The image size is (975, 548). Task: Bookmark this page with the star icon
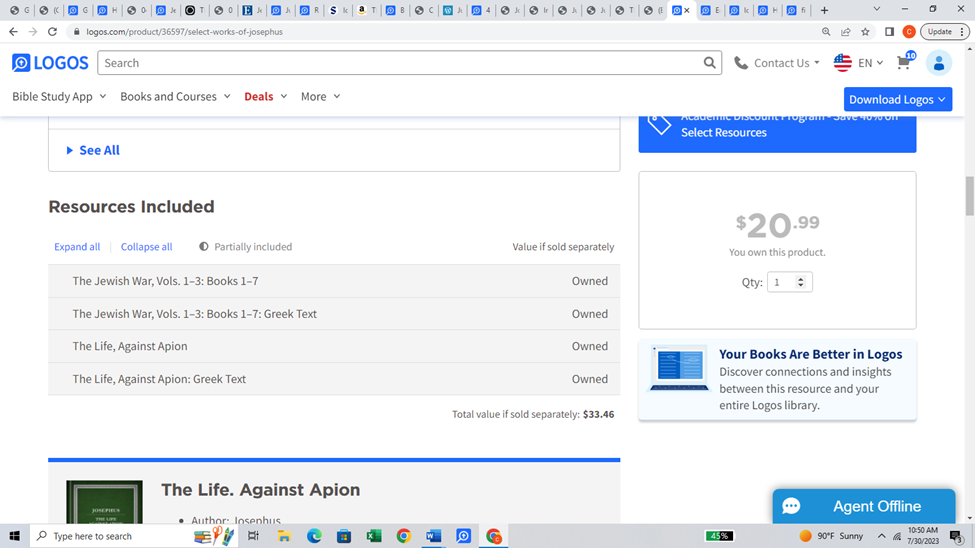coord(865,32)
